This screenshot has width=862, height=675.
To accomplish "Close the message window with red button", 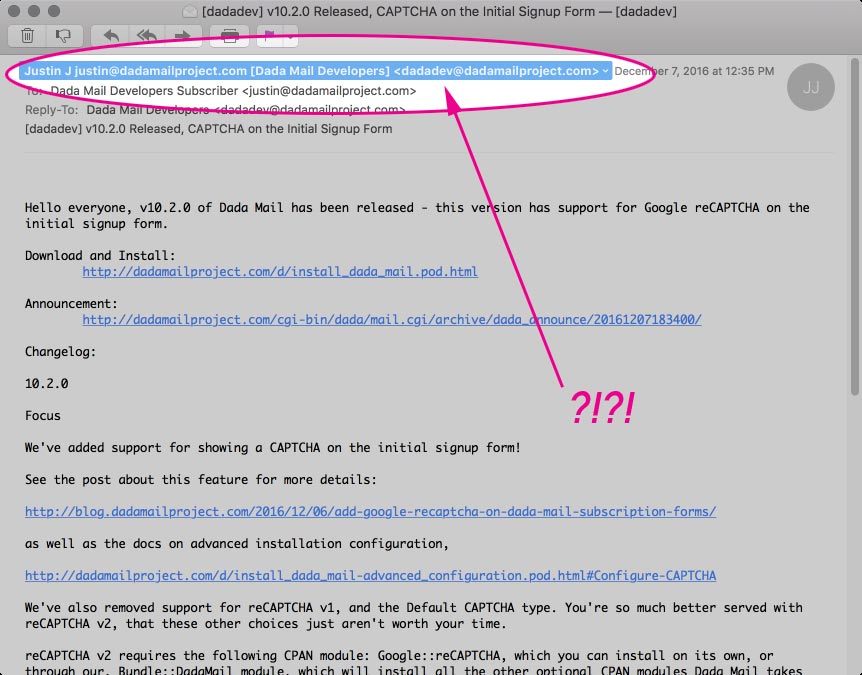I will tap(15, 11).
